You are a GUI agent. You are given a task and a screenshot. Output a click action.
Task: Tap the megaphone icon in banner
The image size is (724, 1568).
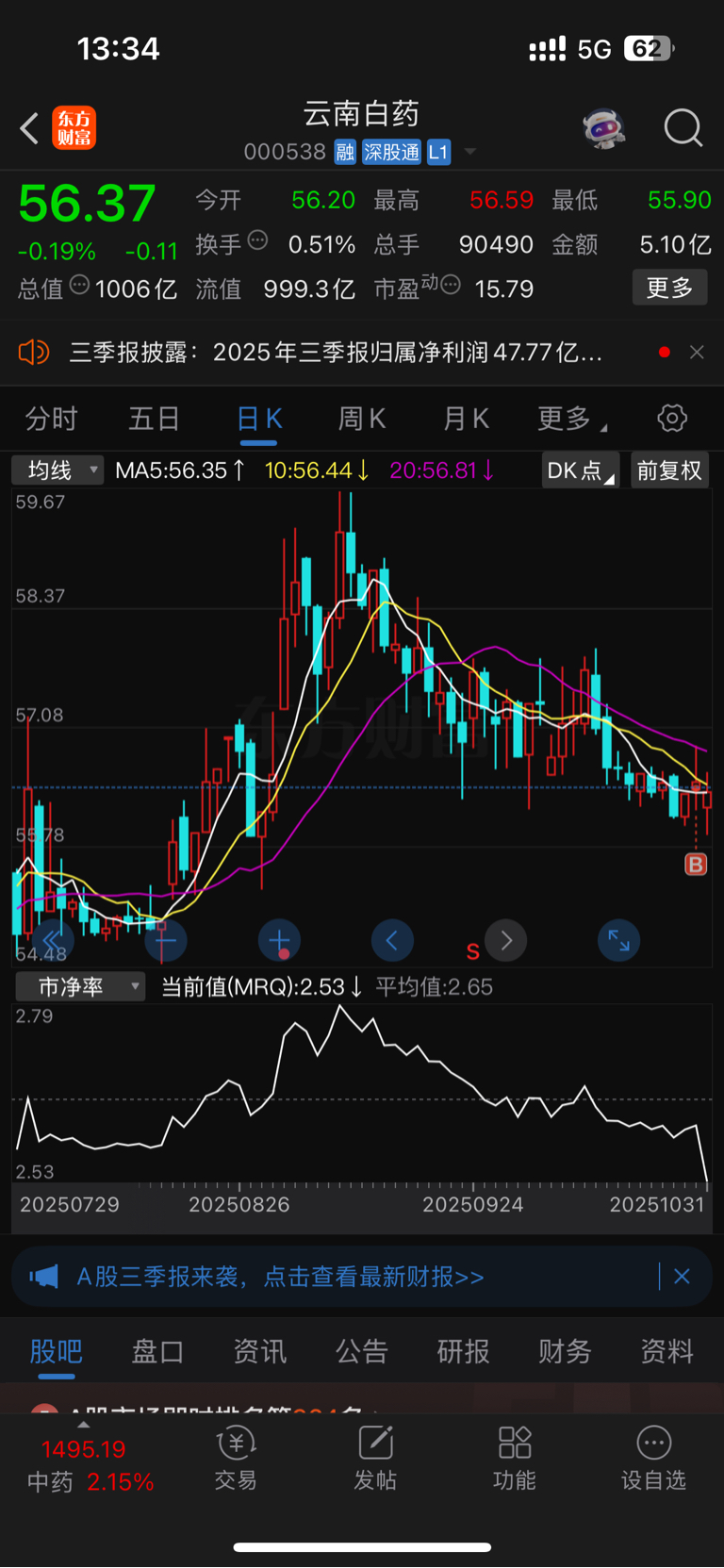coord(44,1277)
